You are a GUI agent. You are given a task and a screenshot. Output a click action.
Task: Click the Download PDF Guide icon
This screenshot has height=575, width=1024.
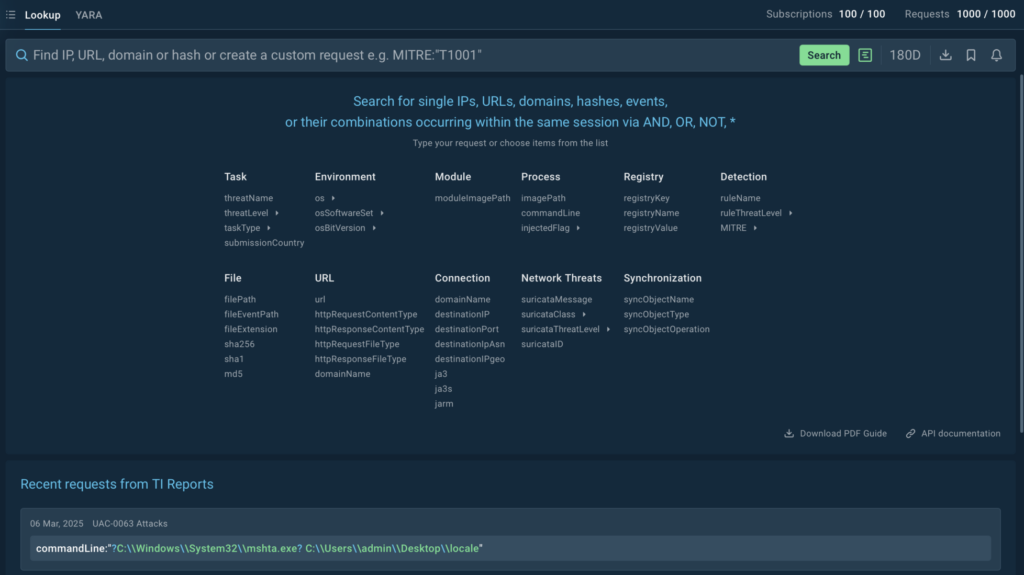789,434
